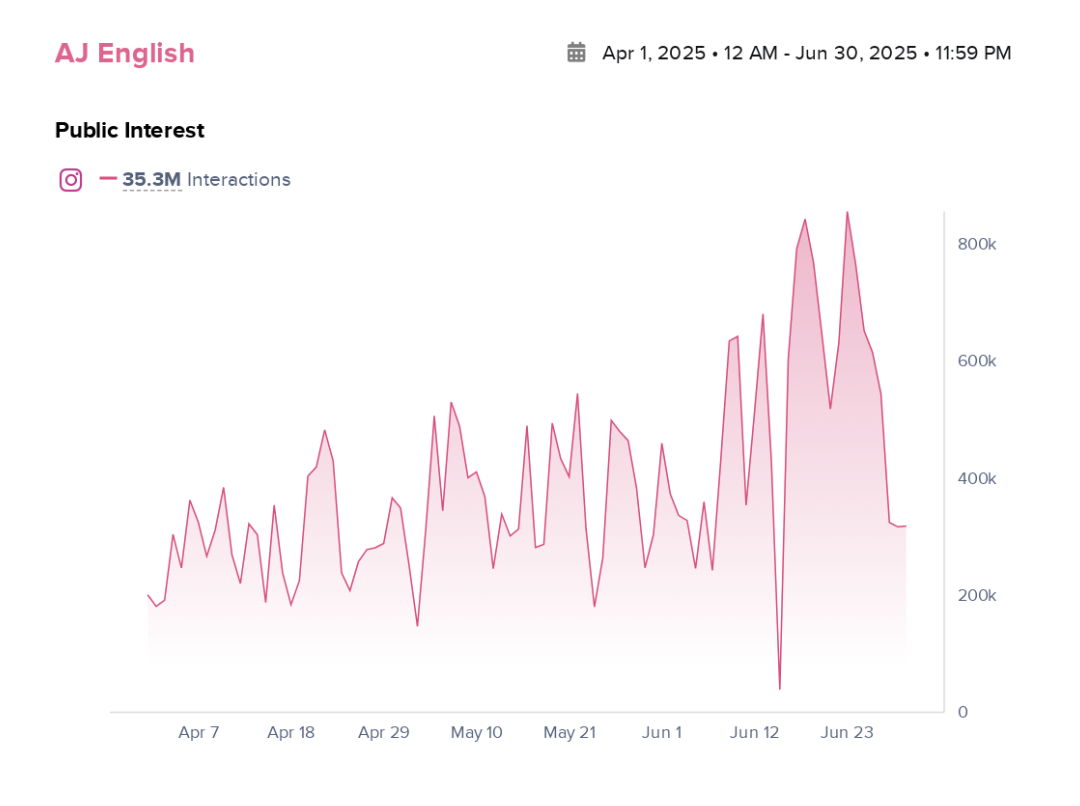Click the May 10 date label
The image size is (1080, 806).
pyautogui.click(x=477, y=732)
